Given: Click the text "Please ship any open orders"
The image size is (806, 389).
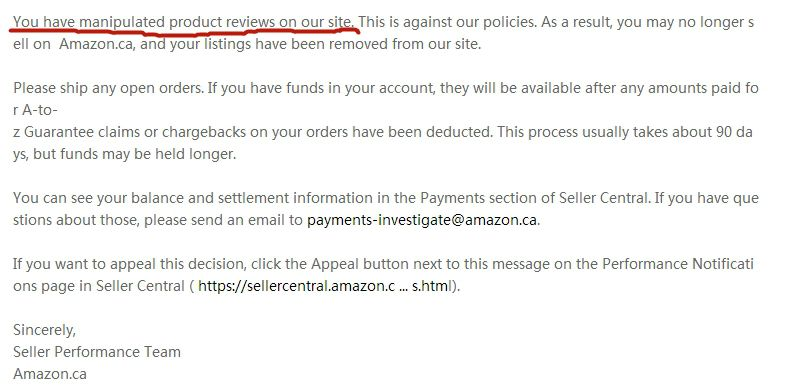Looking at the screenshot, I should tap(108, 88).
